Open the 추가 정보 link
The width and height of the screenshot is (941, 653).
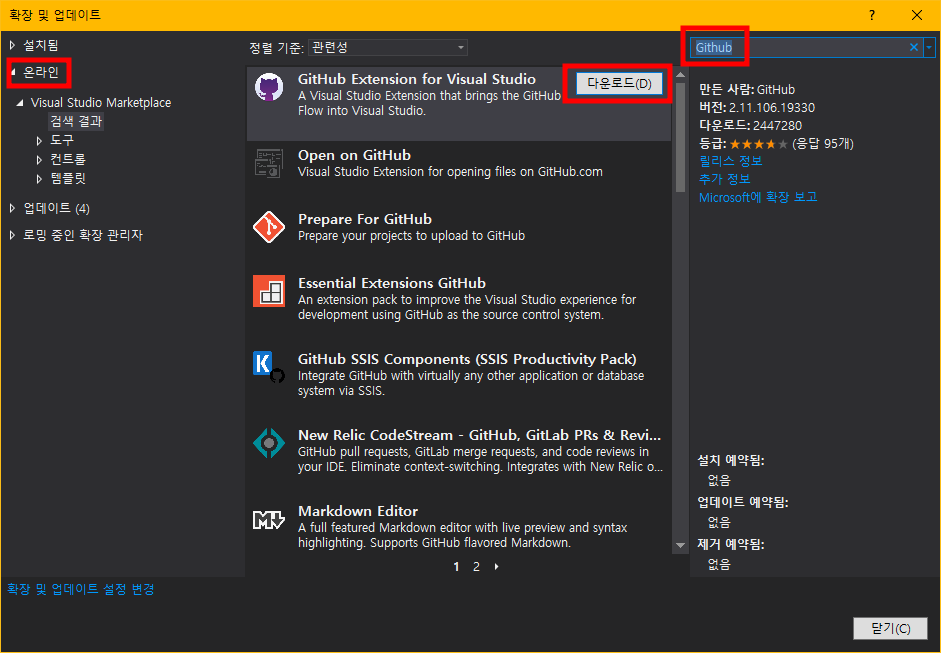(x=724, y=179)
